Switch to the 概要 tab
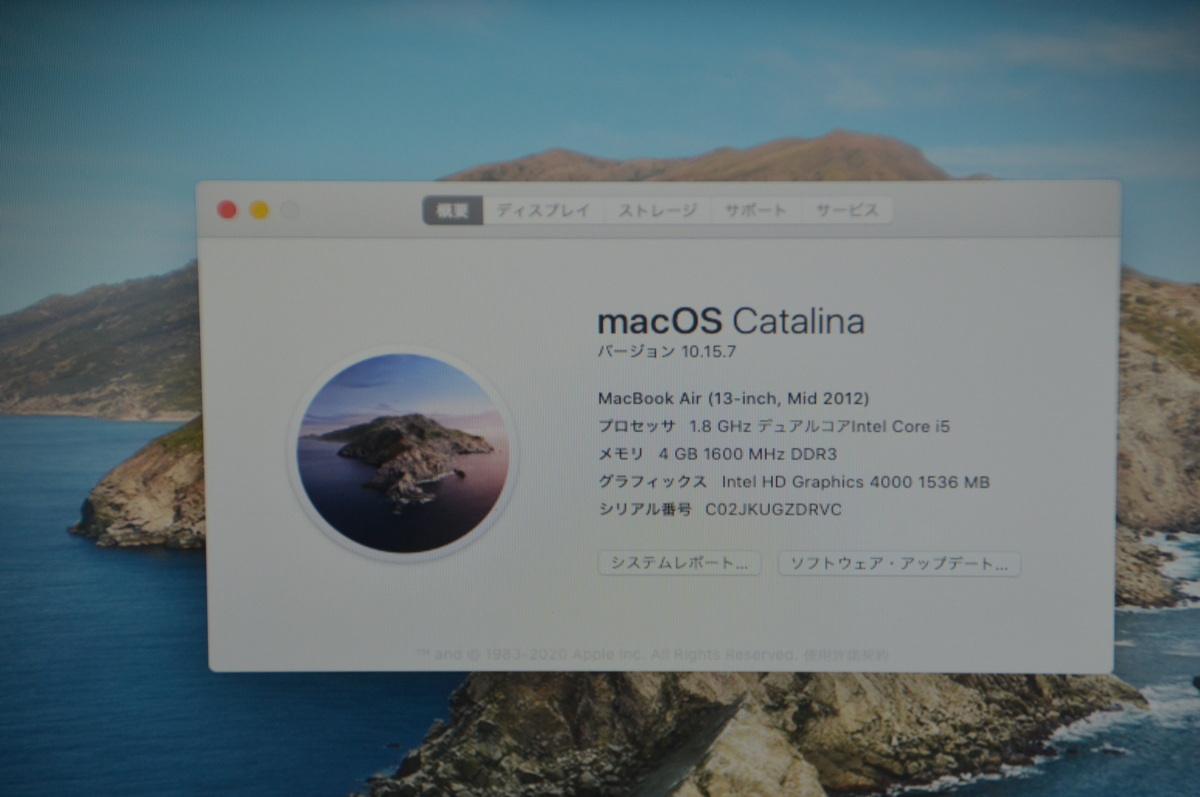Viewport: 1200px width, 797px height. pyautogui.click(x=453, y=210)
